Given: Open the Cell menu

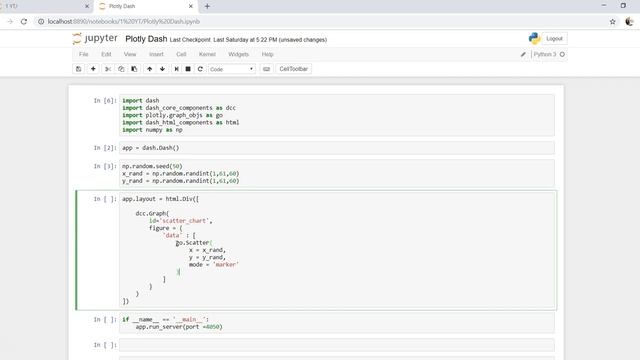Looking at the screenshot, I should click(181, 54).
